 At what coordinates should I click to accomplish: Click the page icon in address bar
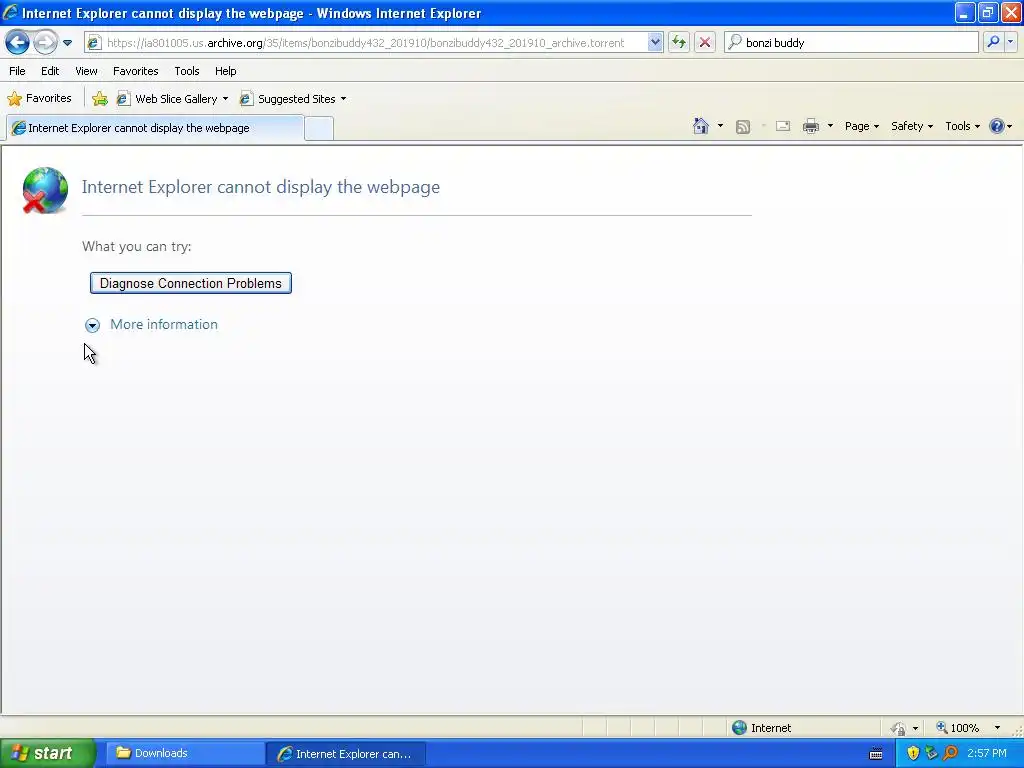94,42
